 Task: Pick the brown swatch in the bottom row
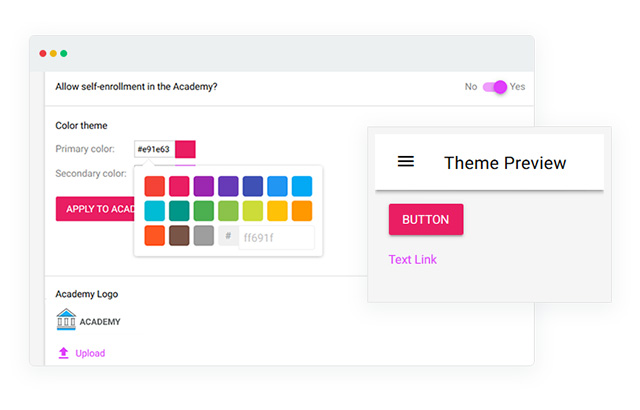[179, 236]
